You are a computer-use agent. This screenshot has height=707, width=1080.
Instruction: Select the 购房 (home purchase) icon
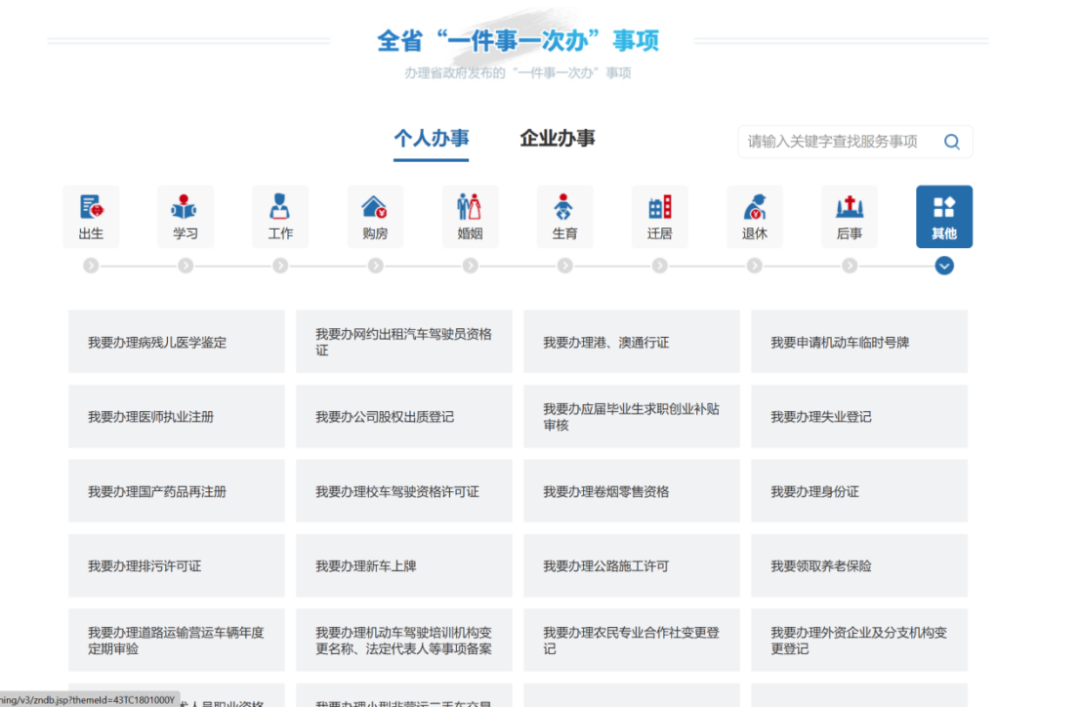pyautogui.click(x=375, y=216)
